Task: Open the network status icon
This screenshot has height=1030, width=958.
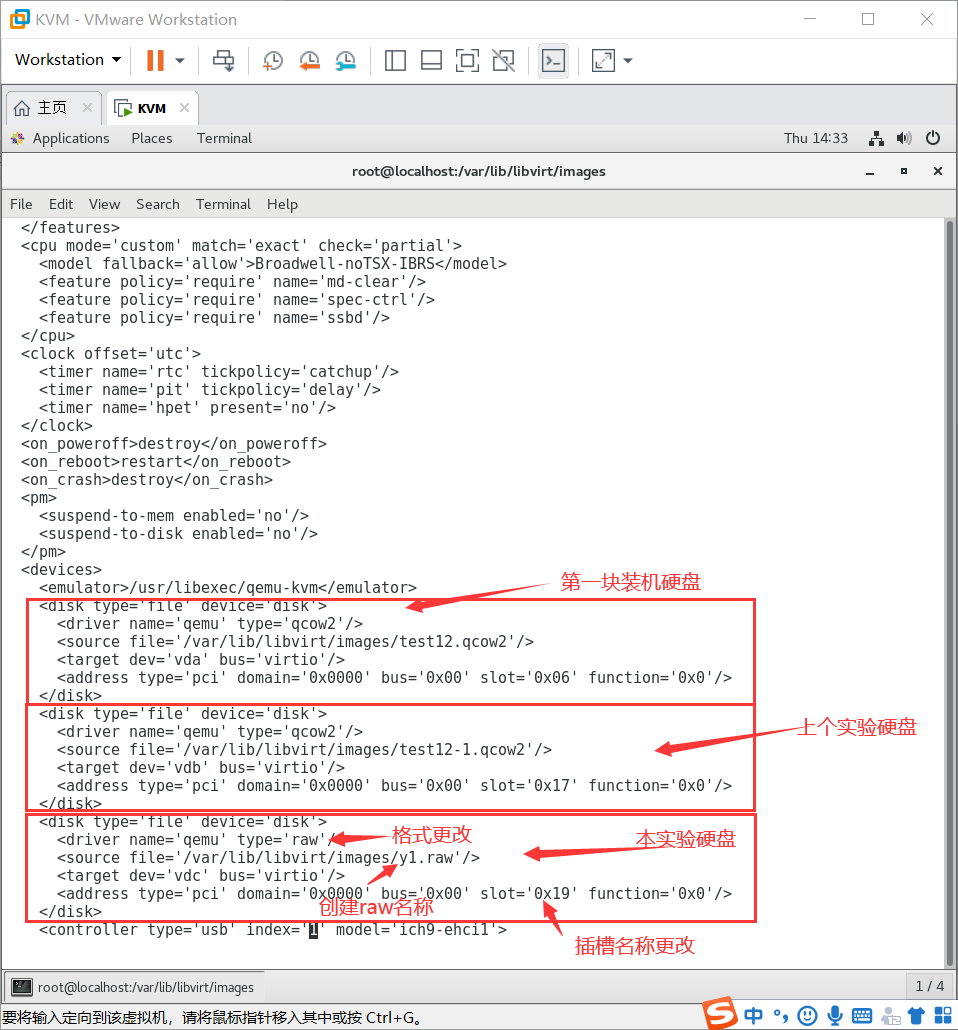Action: point(876,138)
